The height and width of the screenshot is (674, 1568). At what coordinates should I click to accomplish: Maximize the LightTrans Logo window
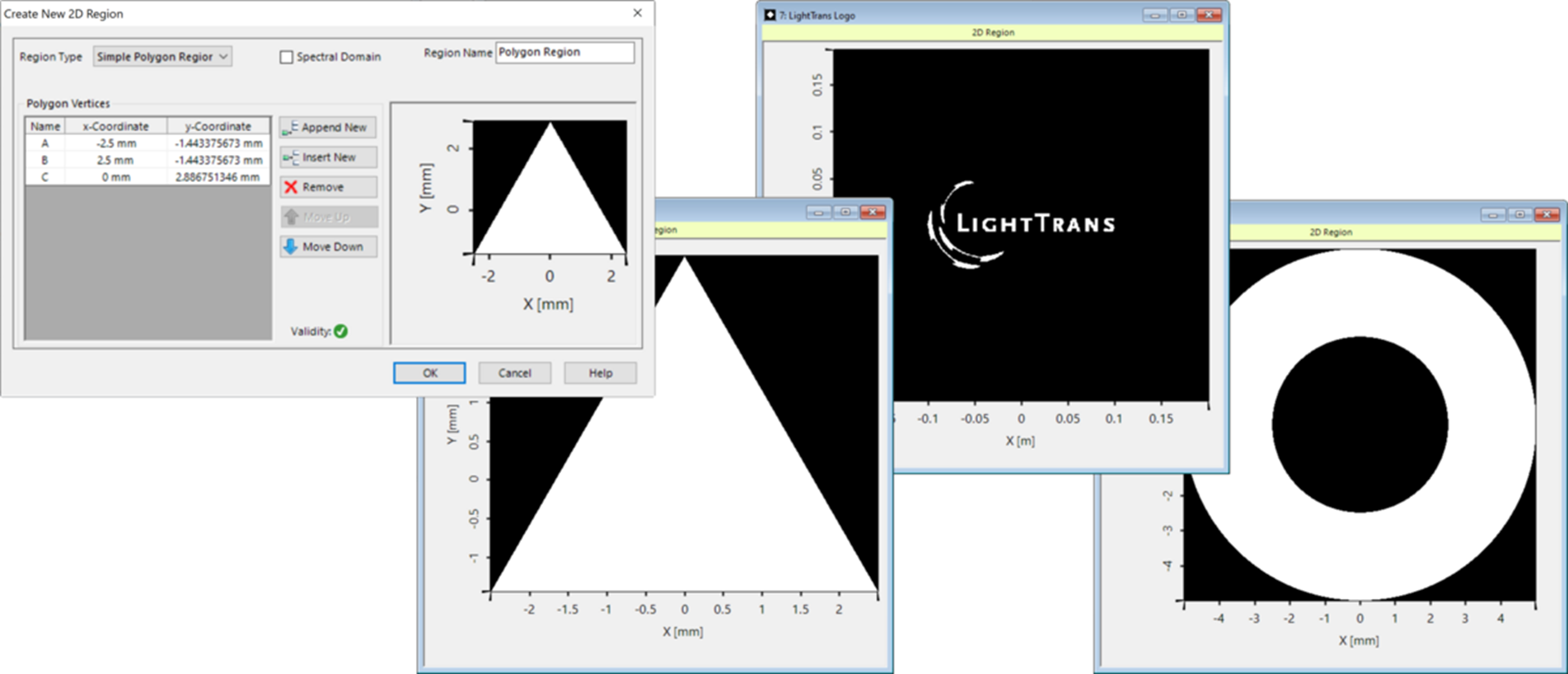tap(1182, 15)
